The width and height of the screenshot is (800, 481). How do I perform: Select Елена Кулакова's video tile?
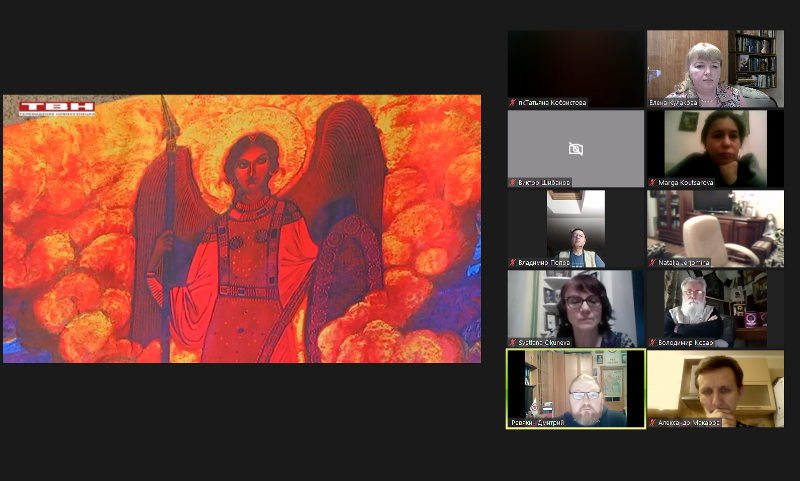tap(715, 69)
